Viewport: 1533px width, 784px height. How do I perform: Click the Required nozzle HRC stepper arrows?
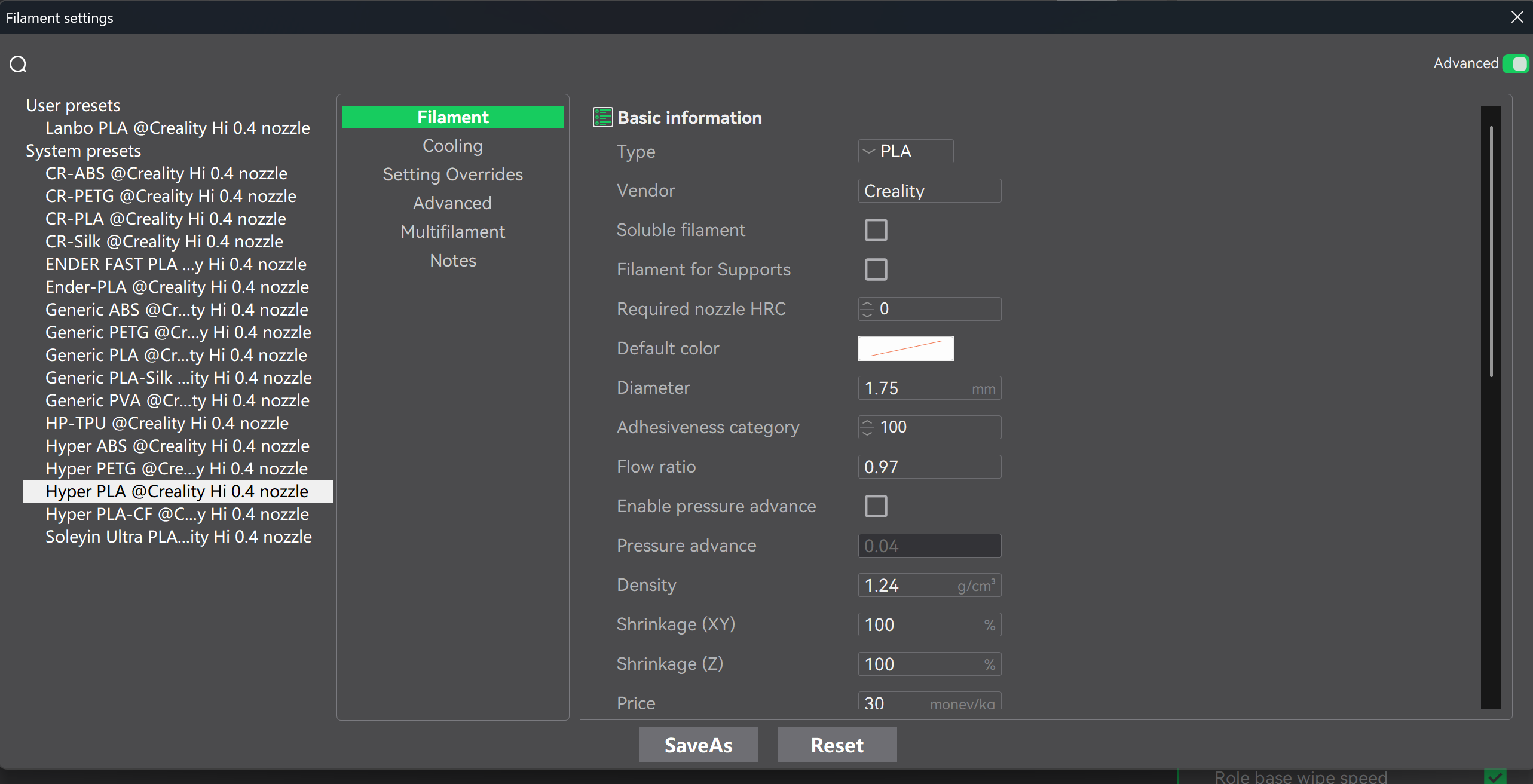coord(867,309)
